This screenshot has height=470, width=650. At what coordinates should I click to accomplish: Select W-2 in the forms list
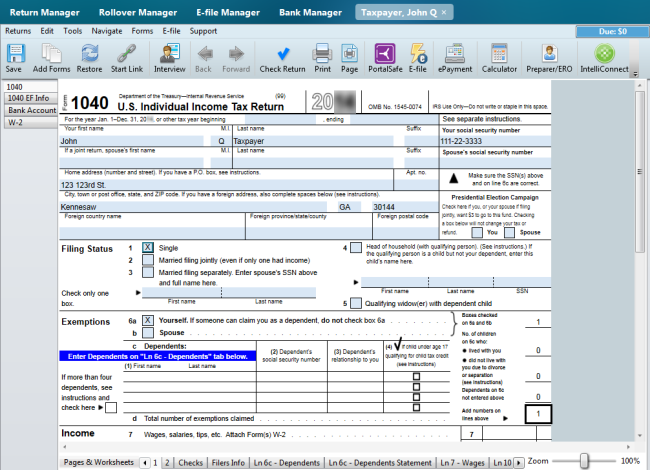point(17,123)
